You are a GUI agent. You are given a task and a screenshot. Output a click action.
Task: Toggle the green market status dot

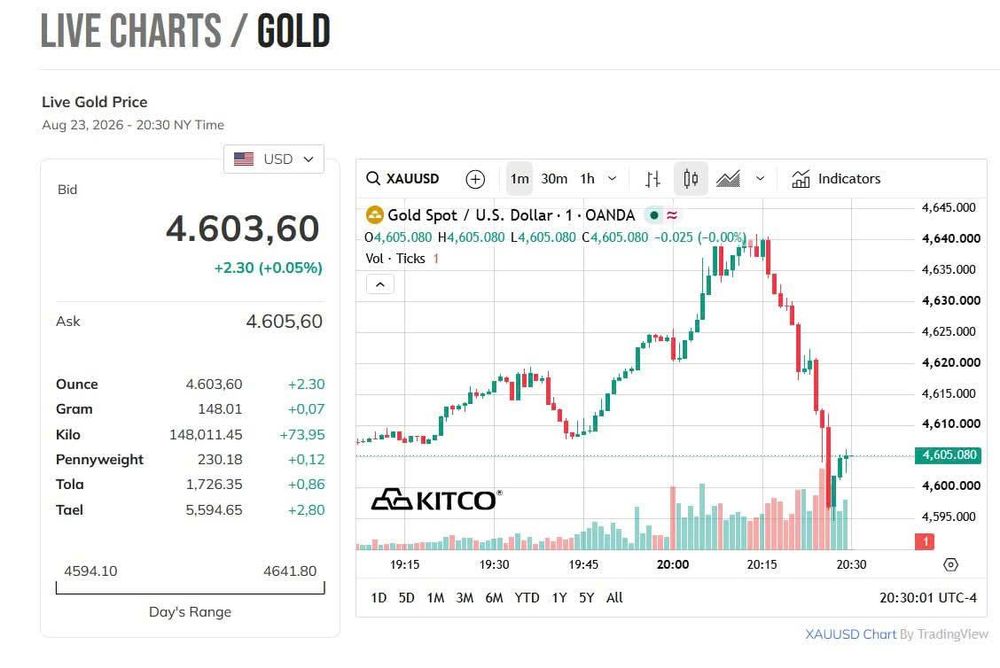pyautogui.click(x=654, y=216)
